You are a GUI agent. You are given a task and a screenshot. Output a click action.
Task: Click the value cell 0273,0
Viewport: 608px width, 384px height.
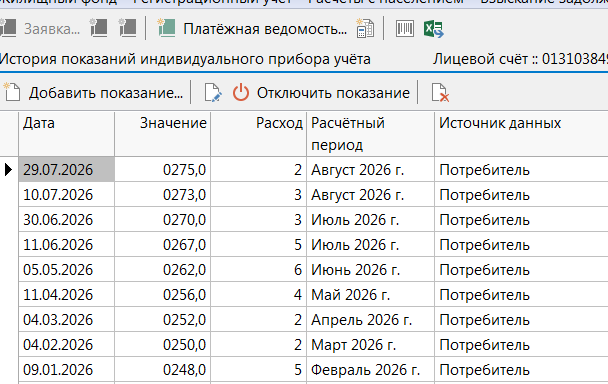tap(162, 194)
